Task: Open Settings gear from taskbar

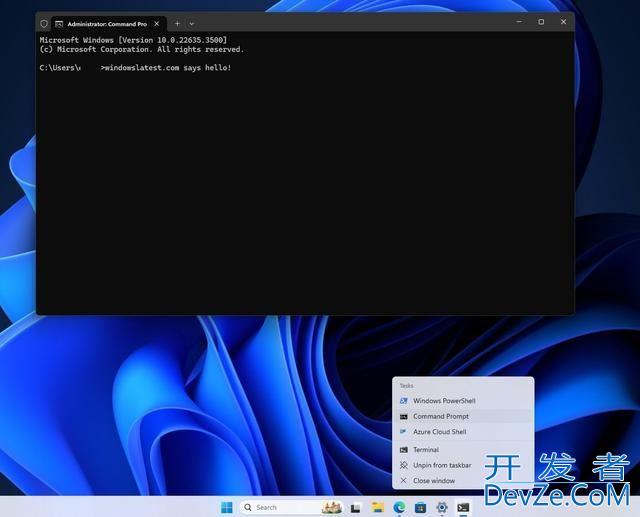Action: point(442,507)
